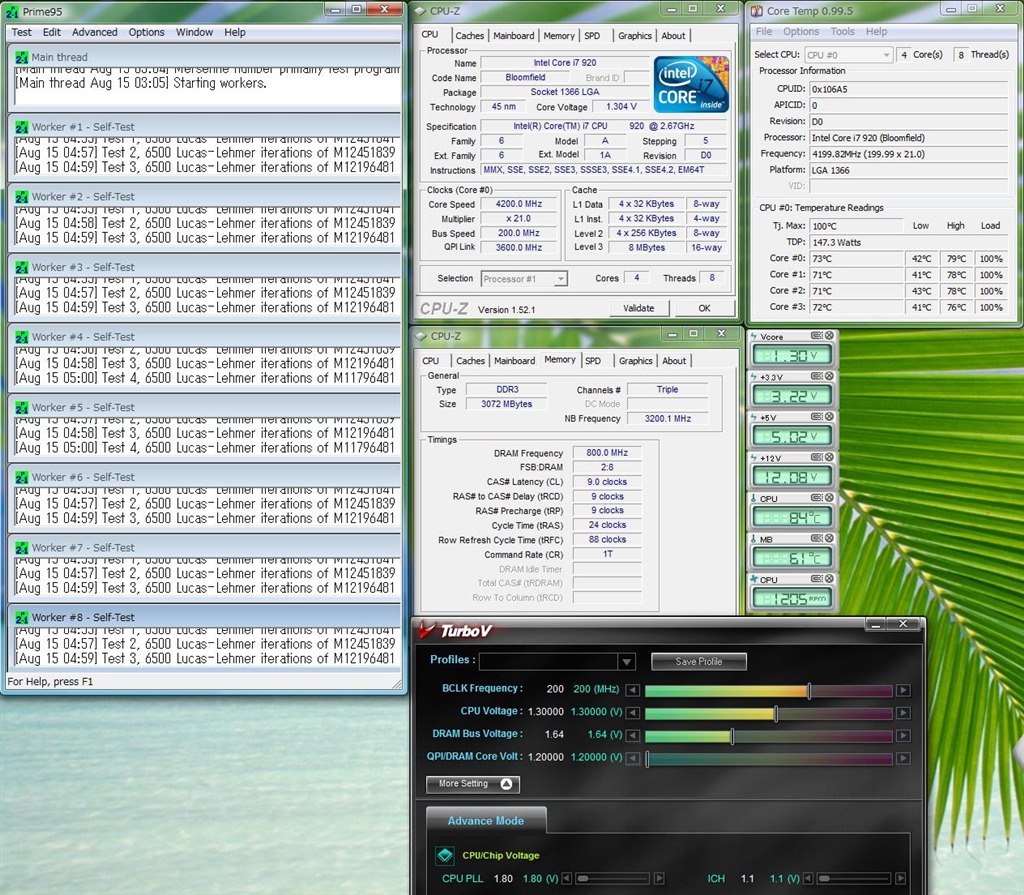
Task: Open the TurboV Profiles dropdown
Action: (x=626, y=662)
